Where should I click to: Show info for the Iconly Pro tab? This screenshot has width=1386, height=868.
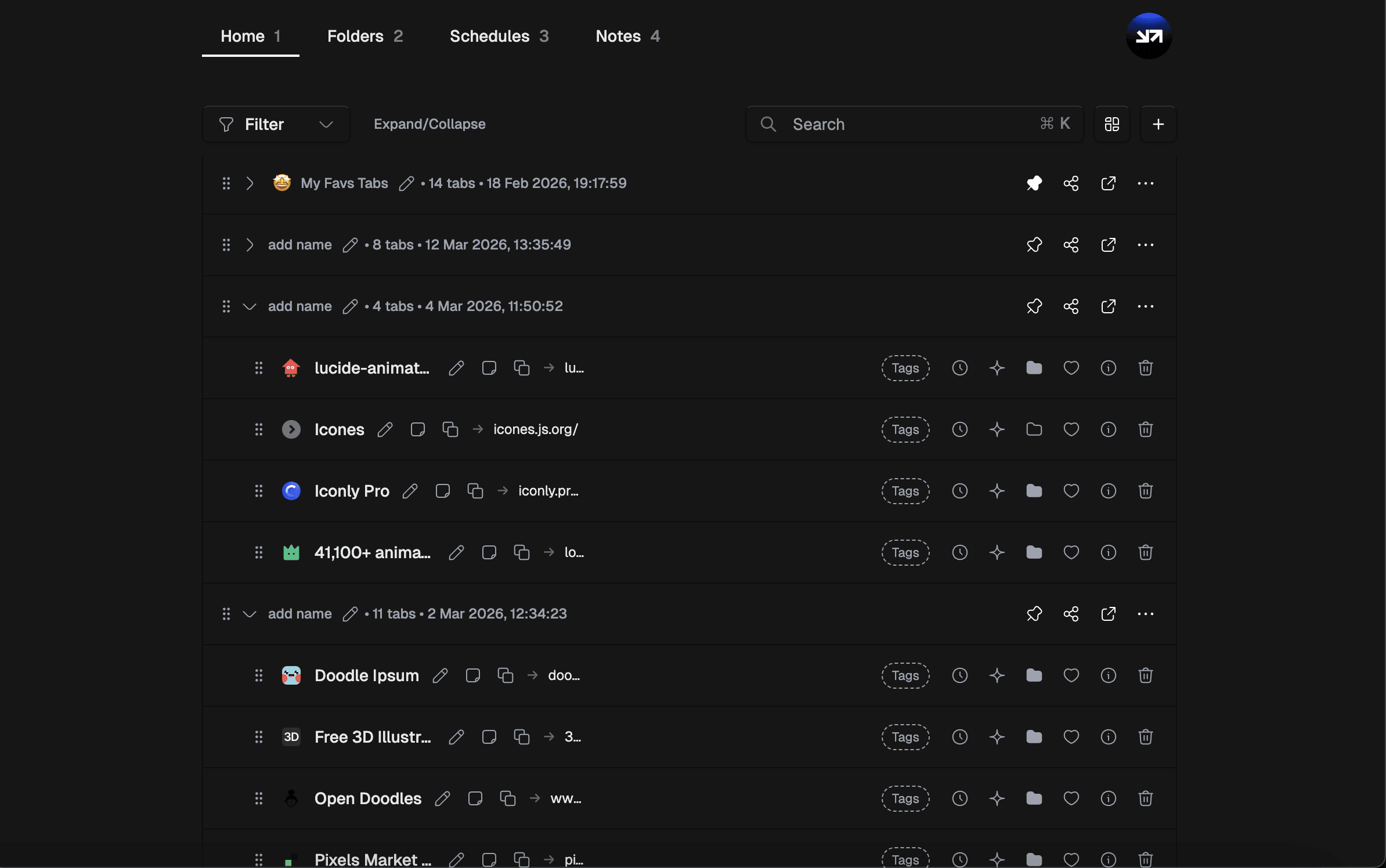point(1108,491)
